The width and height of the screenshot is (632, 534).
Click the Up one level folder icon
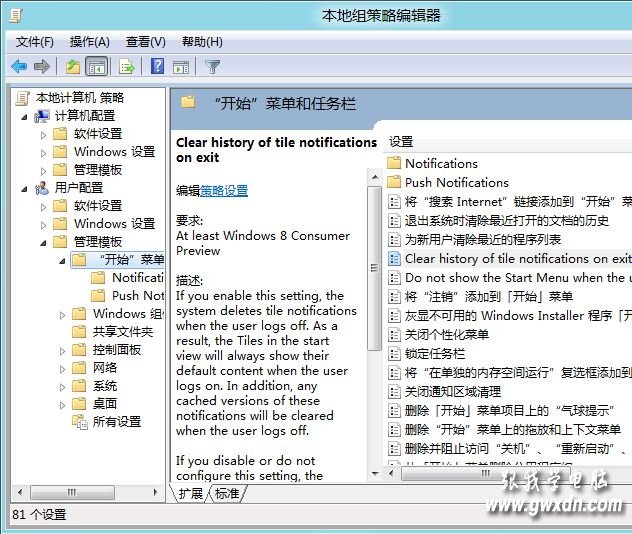pyautogui.click(x=73, y=66)
